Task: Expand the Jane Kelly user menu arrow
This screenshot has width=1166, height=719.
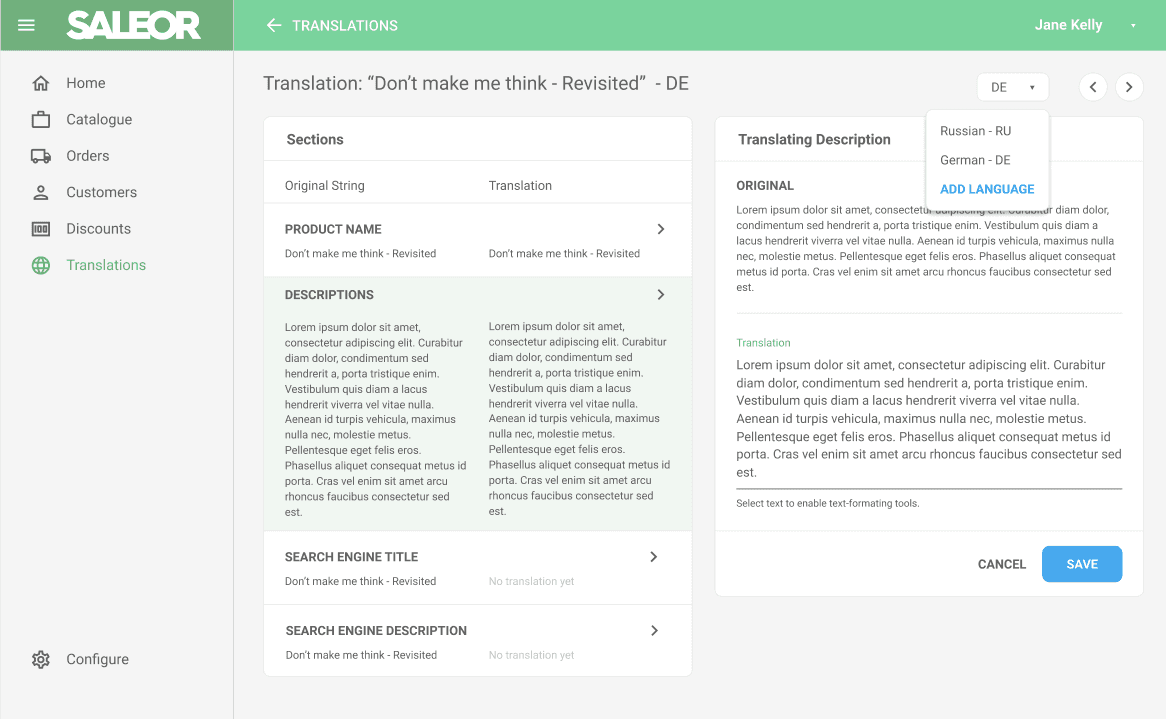Action: tap(1133, 25)
